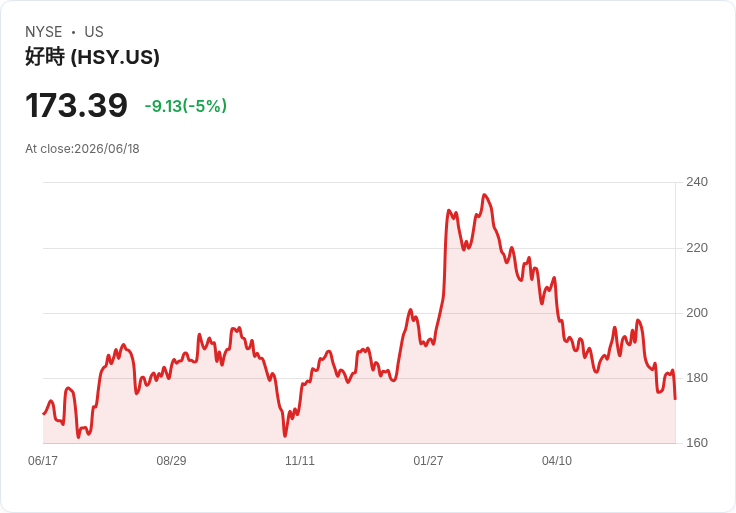Viewport: 736px width, 513px height.
Task: Click the 180 price axis label
Action: pyautogui.click(x=697, y=378)
